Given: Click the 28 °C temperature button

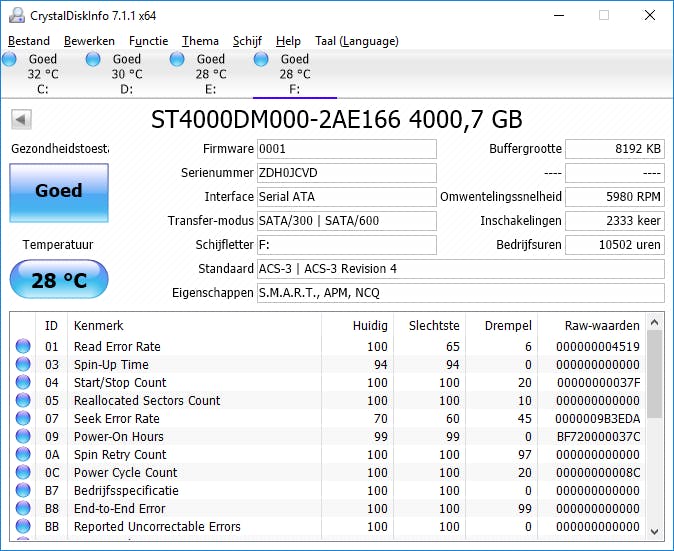Looking at the screenshot, I should 59,280.
